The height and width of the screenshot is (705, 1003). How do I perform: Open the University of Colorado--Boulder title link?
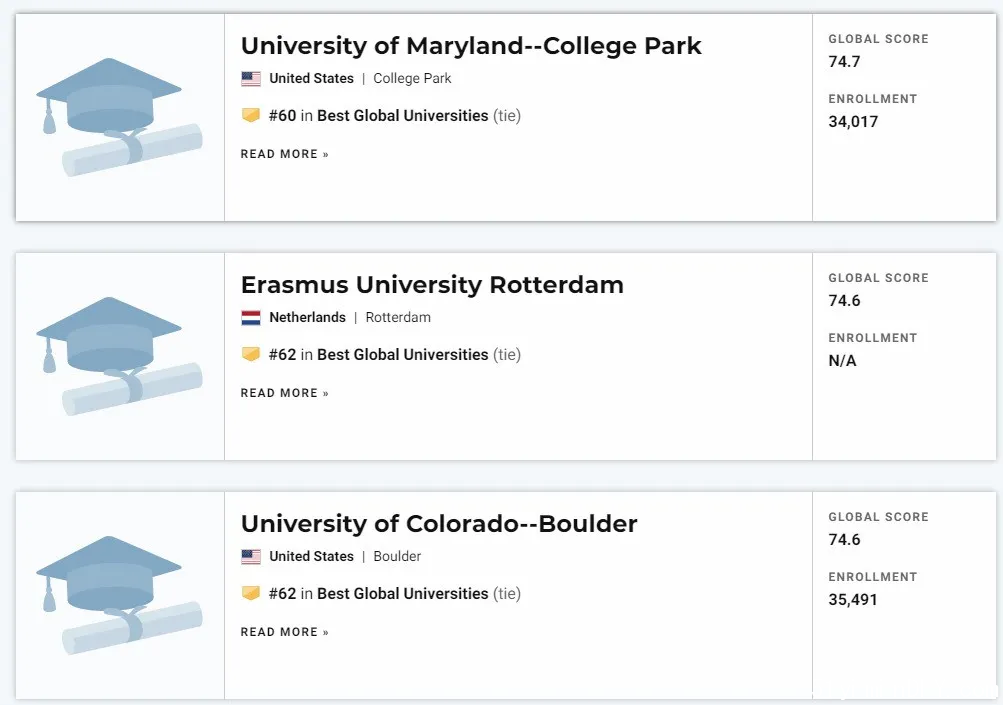[439, 524]
